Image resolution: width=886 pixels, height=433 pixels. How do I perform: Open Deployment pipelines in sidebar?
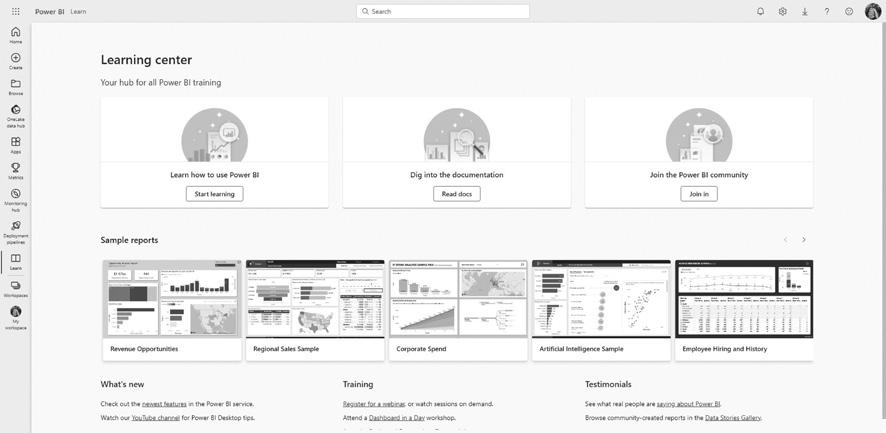tap(15, 232)
